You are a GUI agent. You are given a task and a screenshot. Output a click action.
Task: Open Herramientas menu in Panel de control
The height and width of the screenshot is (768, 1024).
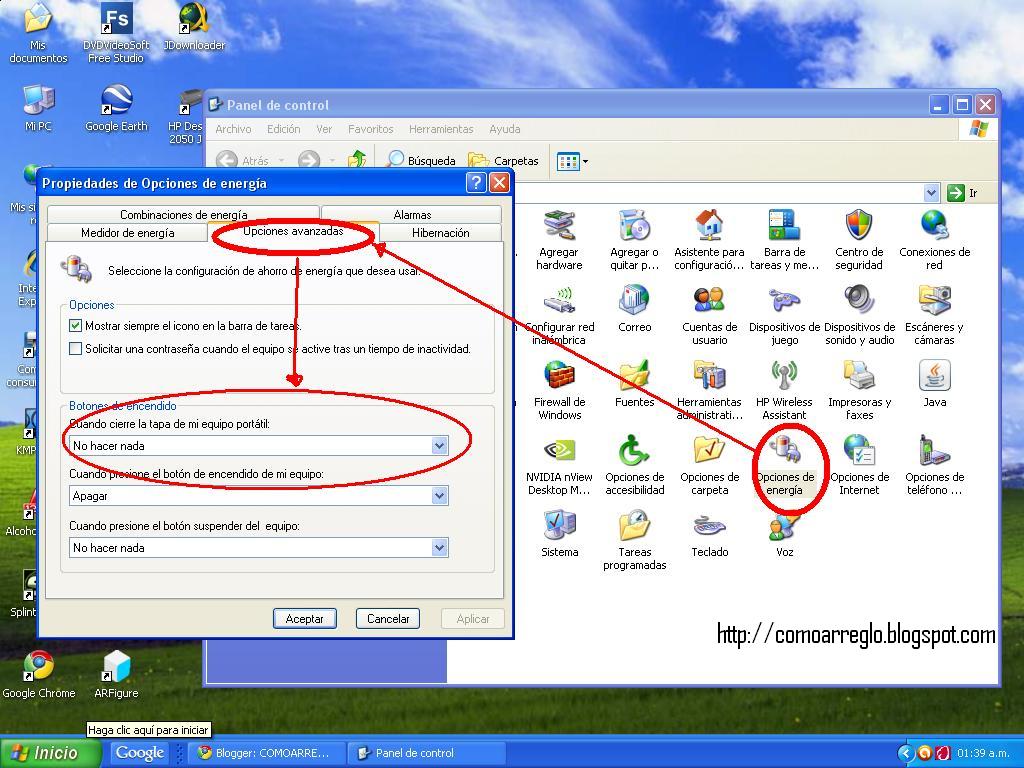click(x=441, y=129)
